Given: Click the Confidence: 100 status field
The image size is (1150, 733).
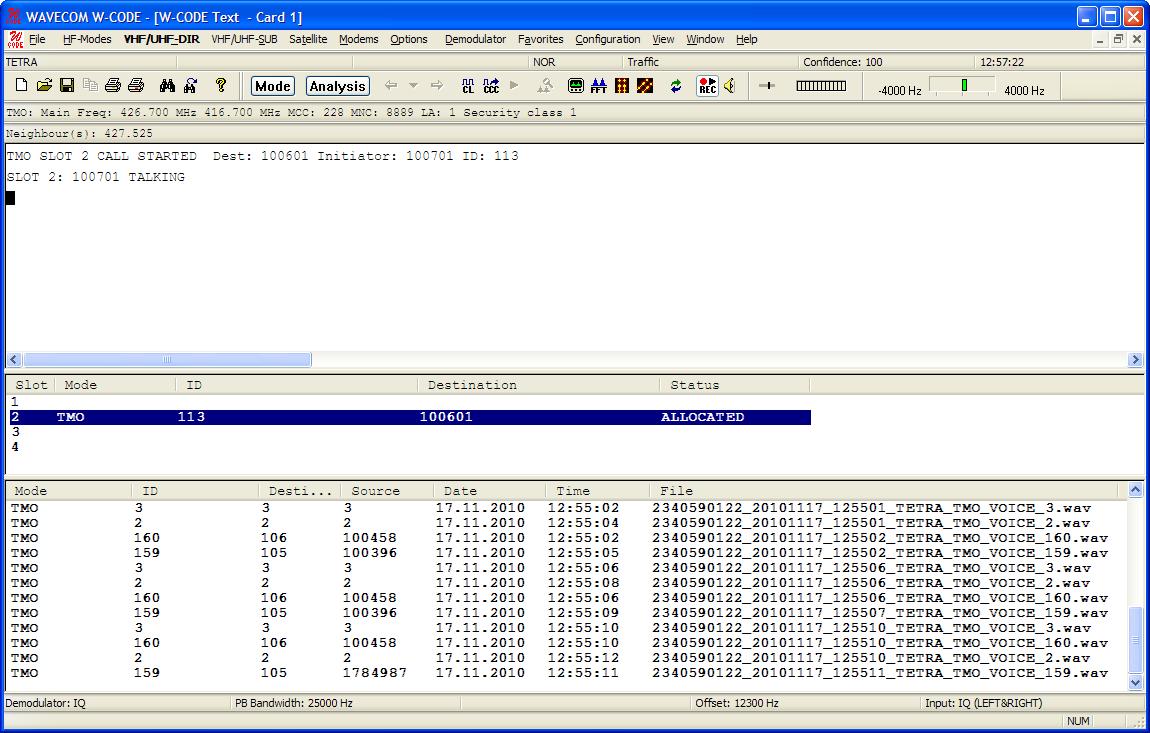Looking at the screenshot, I should pyautogui.click(x=886, y=62).
